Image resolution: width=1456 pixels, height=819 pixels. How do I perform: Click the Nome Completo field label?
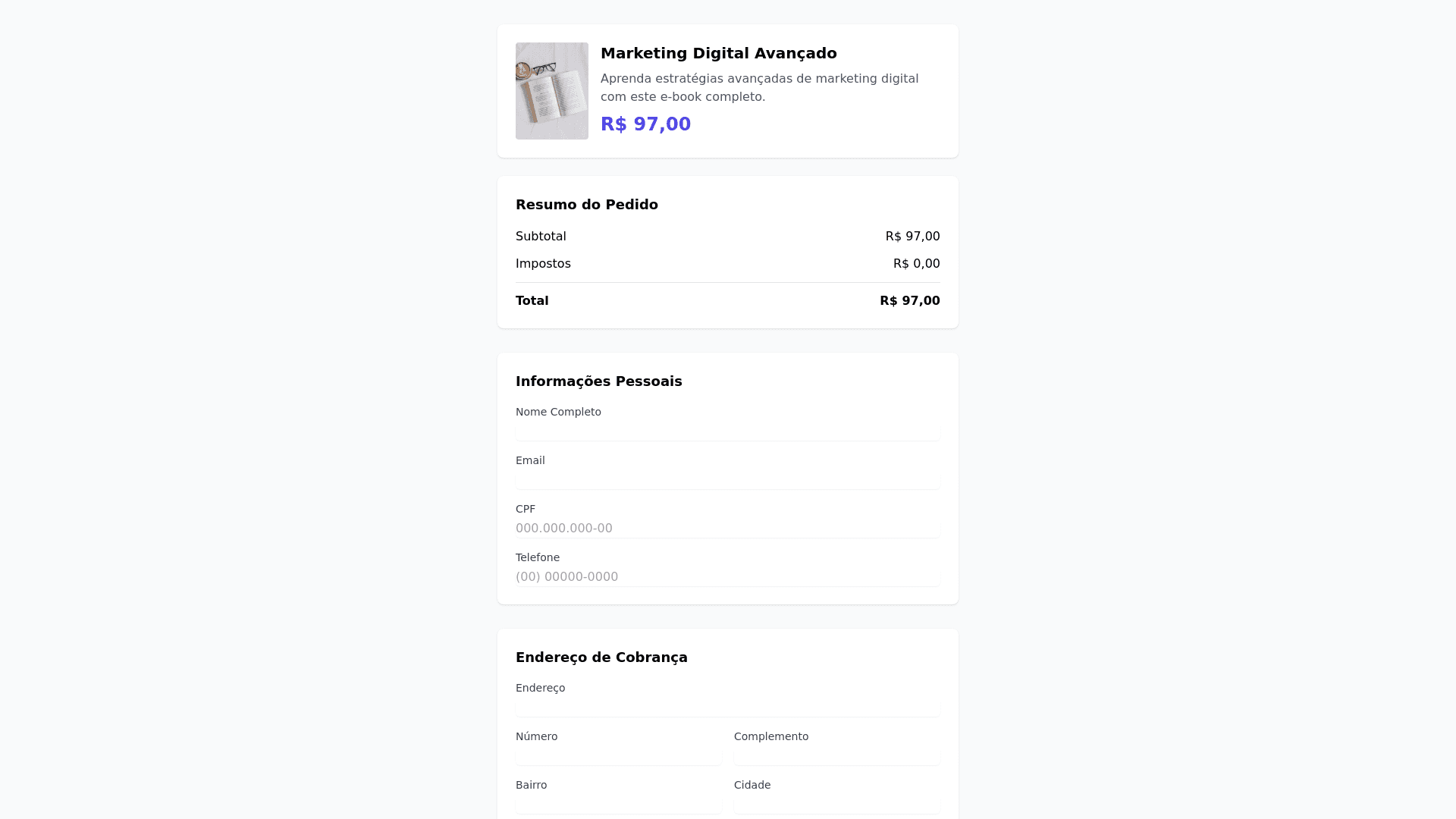click(x=558, y=412)
